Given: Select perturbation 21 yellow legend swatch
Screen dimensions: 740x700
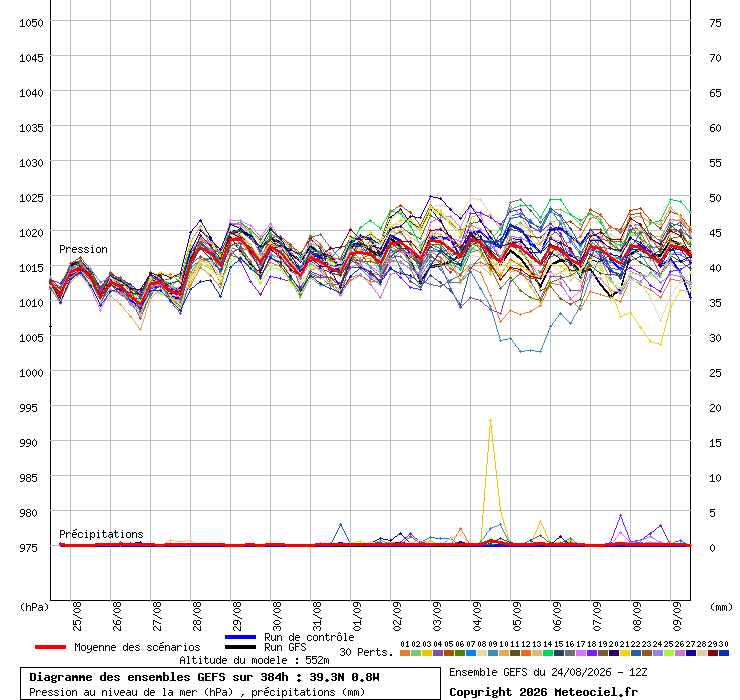Looking at the screenshot, I should [624, 653].
